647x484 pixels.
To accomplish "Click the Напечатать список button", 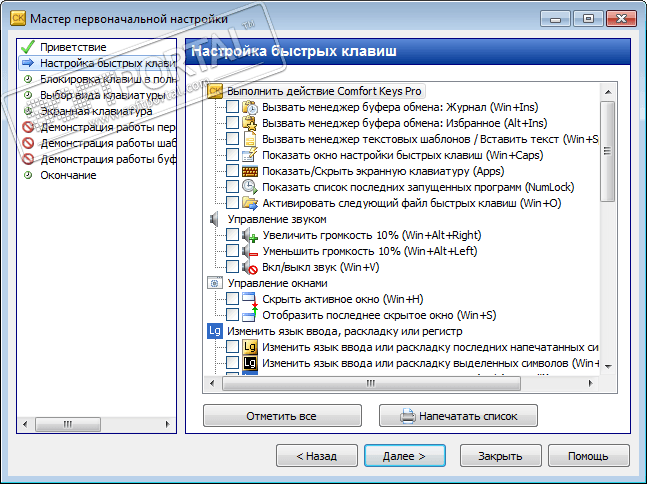I will (458, 416).
